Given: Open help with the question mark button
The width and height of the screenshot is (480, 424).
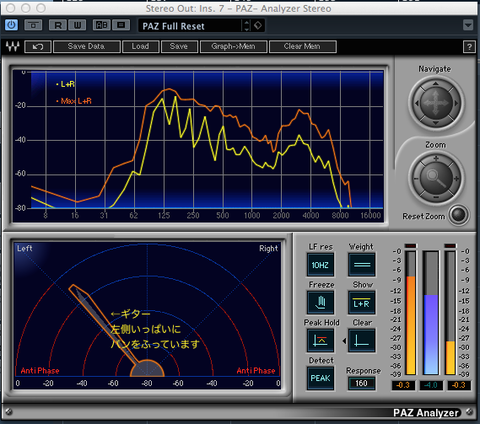Looking at the screenshot, I should click(x=469, y=47).
